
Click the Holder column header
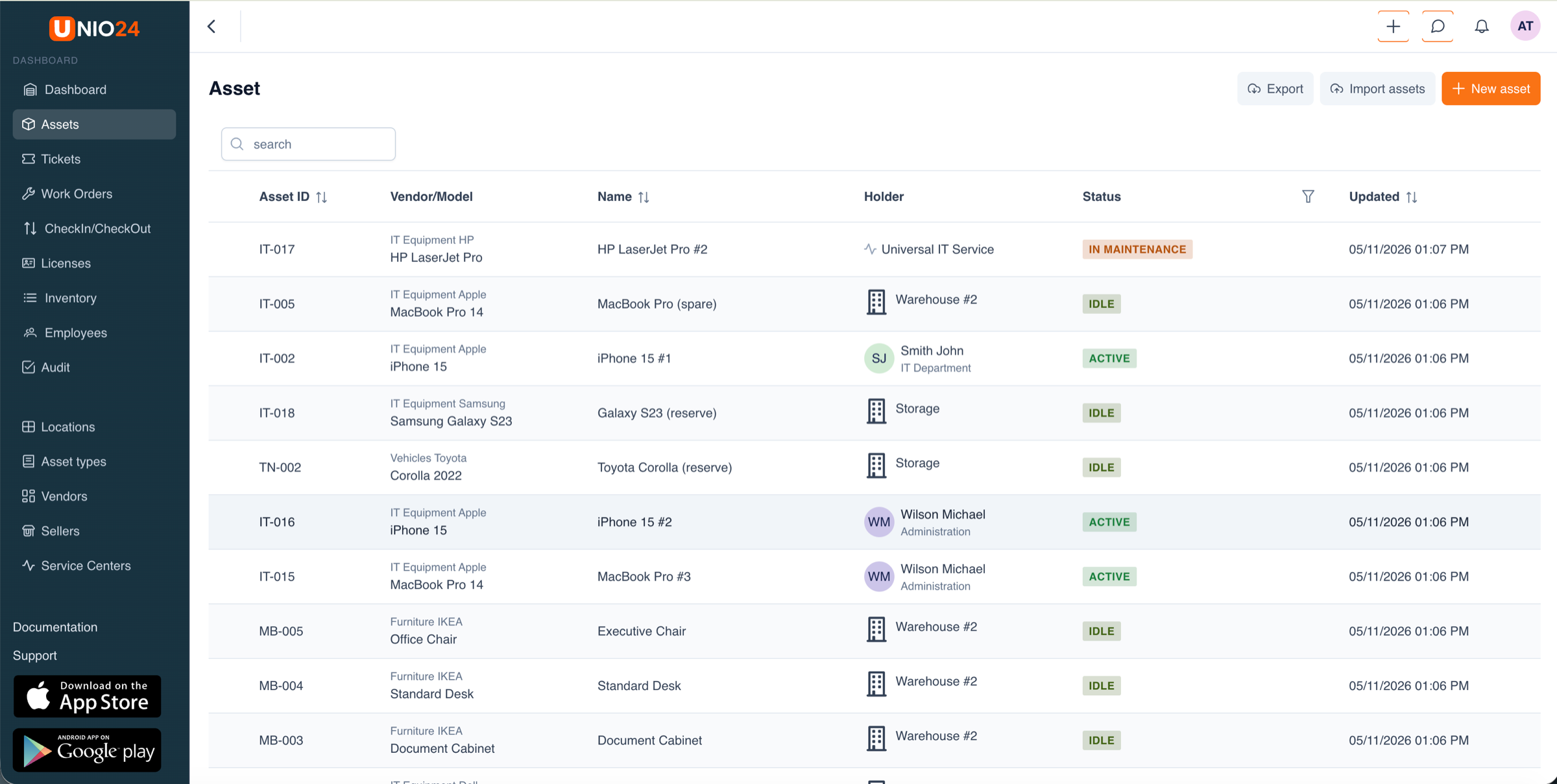[884, 196]
